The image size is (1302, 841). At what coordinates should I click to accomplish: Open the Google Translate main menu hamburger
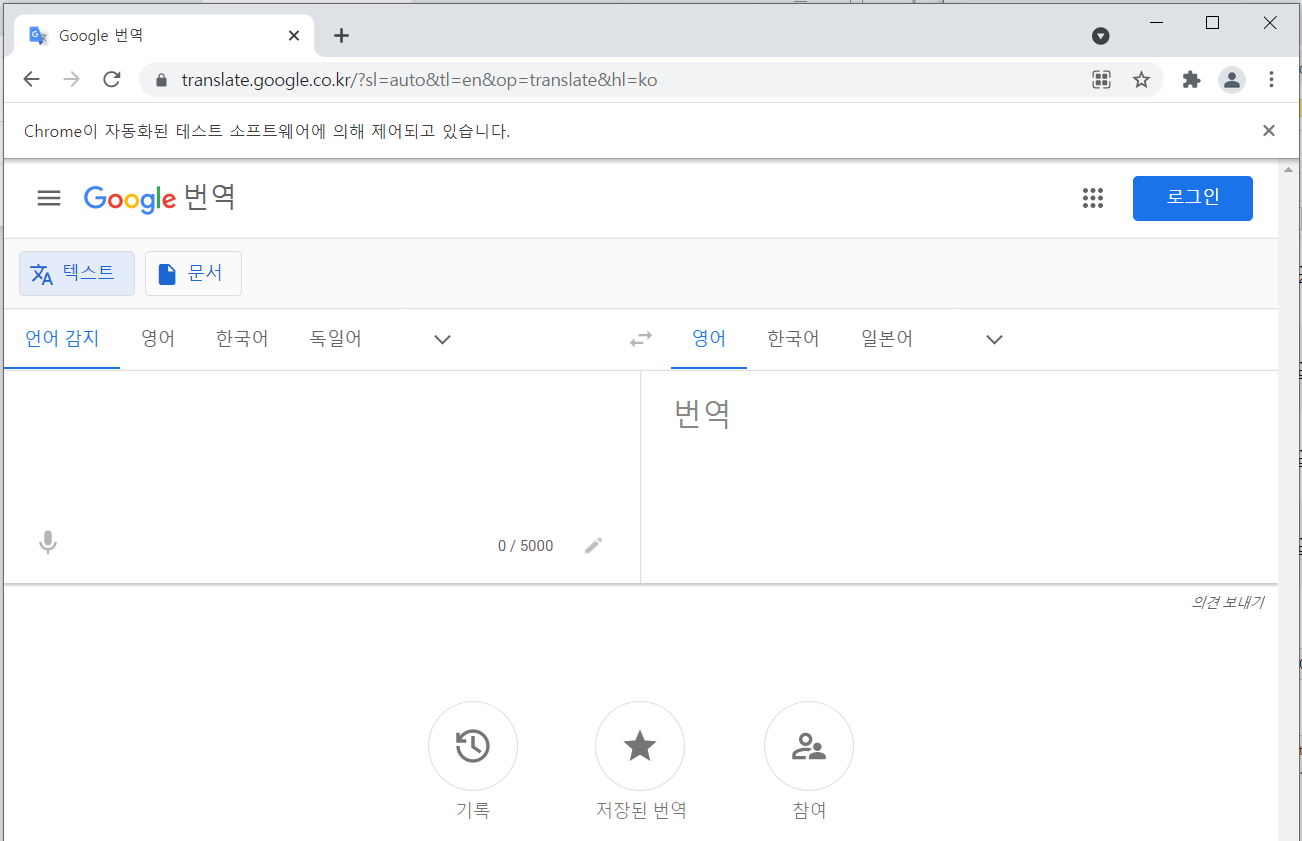[x=49, y=198]
